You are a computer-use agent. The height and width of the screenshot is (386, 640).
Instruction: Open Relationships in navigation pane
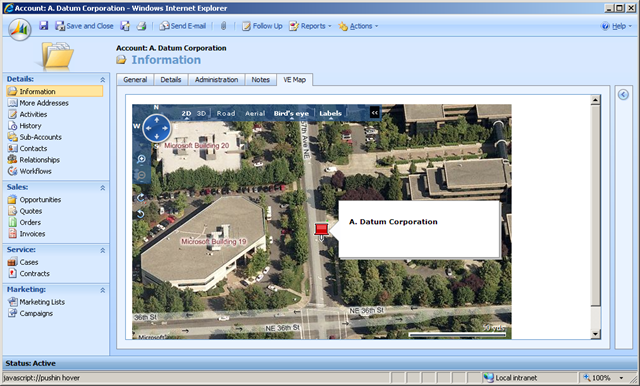tap(34, 160)
